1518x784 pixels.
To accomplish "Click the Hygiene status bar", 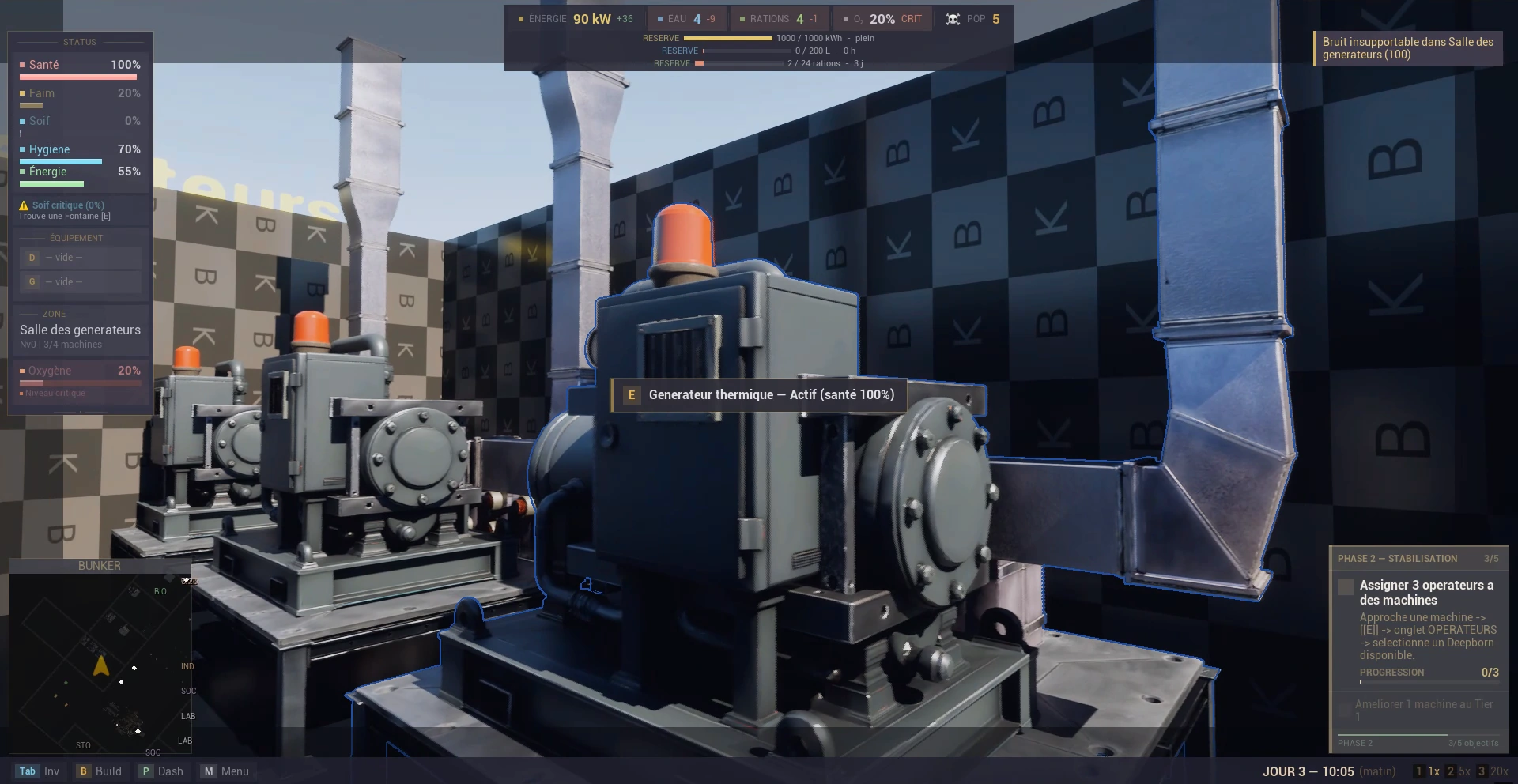I will click(61, 161).
